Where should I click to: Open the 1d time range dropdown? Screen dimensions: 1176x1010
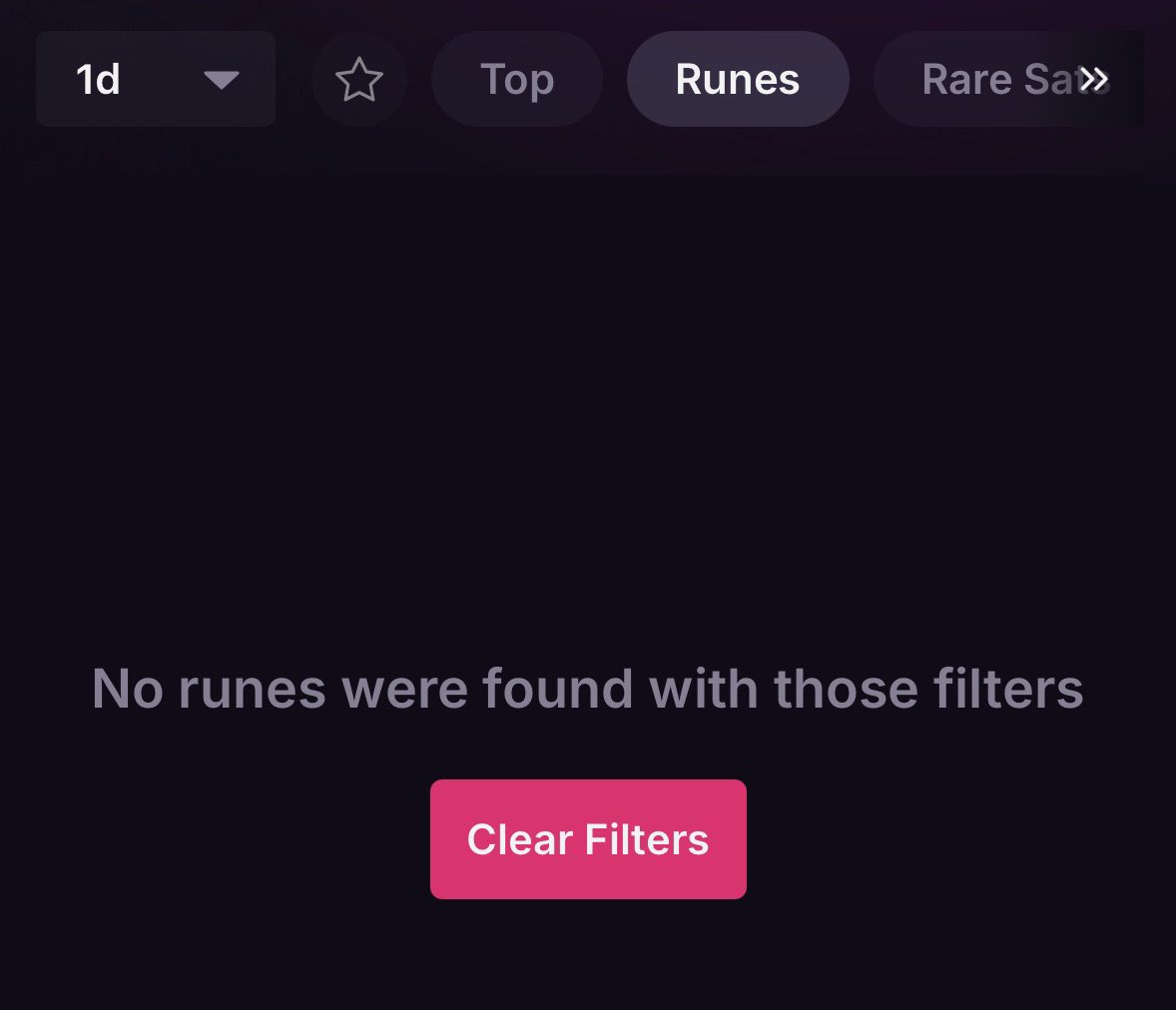[156, 79]
